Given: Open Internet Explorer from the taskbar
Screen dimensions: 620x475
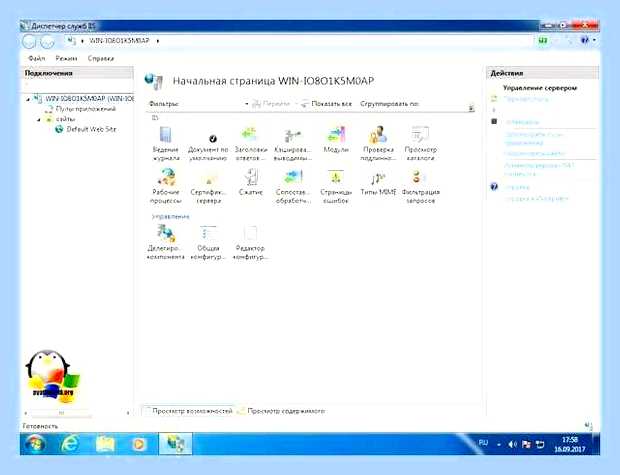Looking at the screenshot, I should 69,444.
